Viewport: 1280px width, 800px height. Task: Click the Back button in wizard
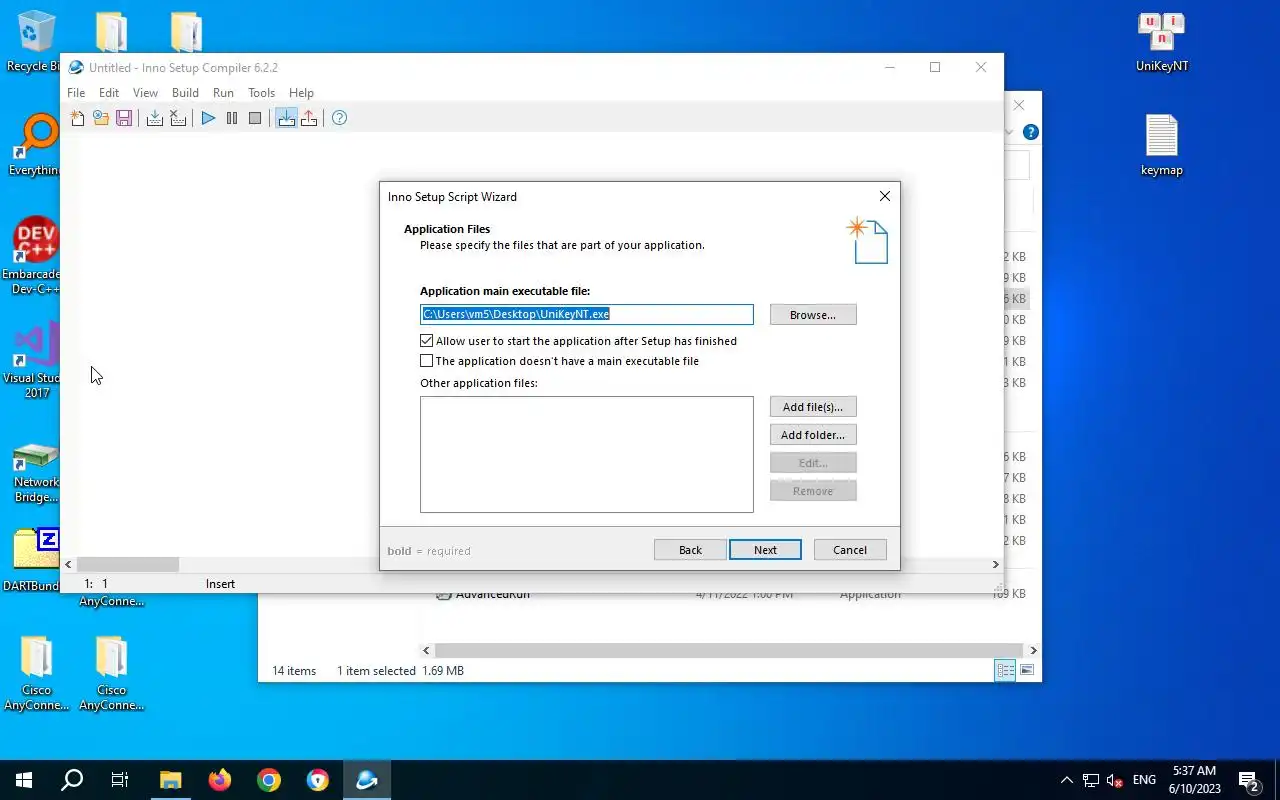click(690, 550)
